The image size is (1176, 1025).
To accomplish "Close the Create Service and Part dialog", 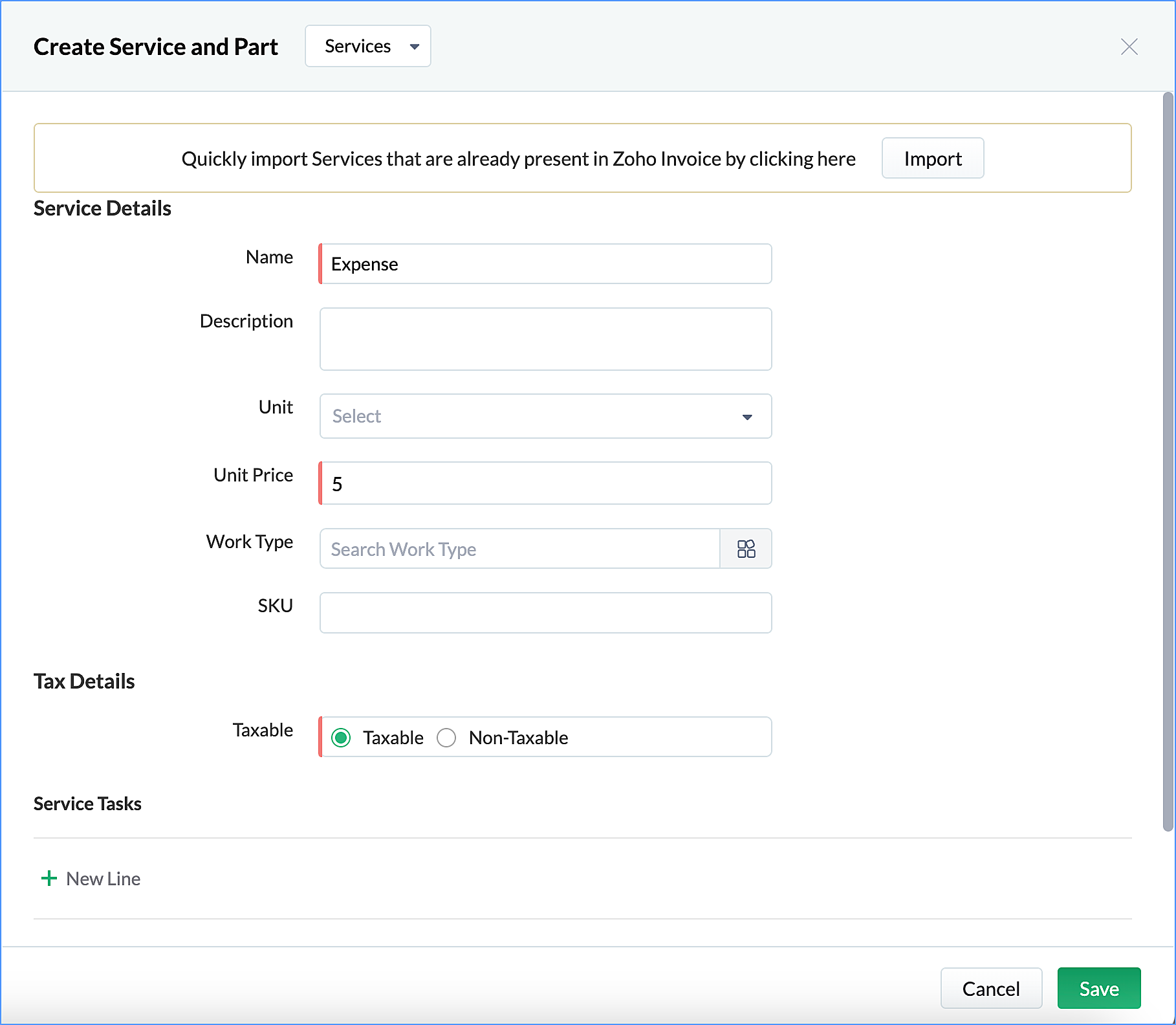I will 1129,47.
